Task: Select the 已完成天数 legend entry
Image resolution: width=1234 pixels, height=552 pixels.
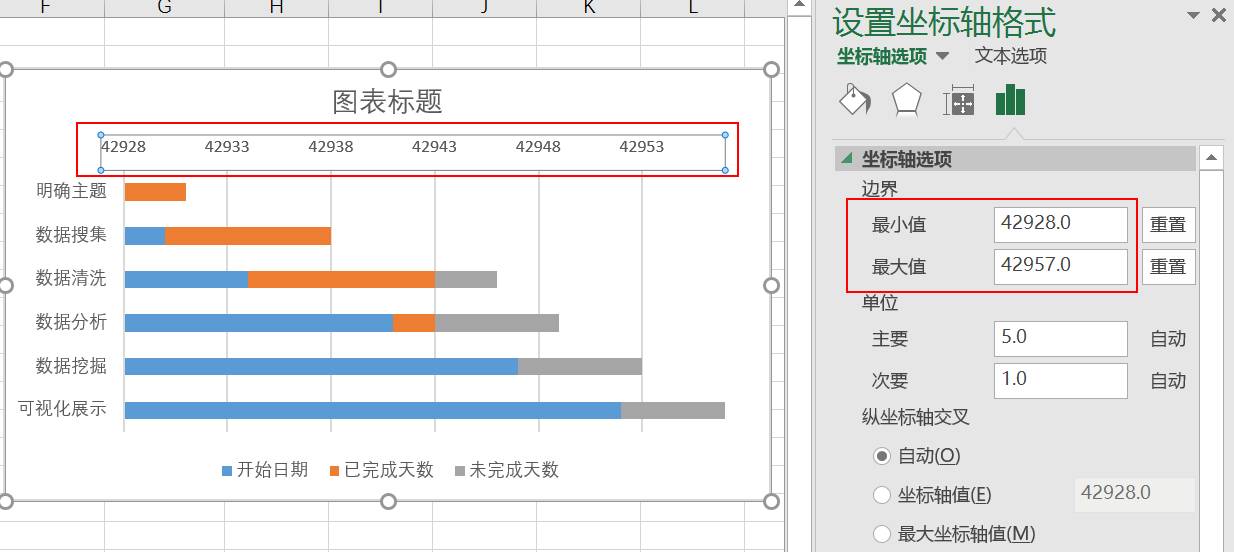Action: 382,470
